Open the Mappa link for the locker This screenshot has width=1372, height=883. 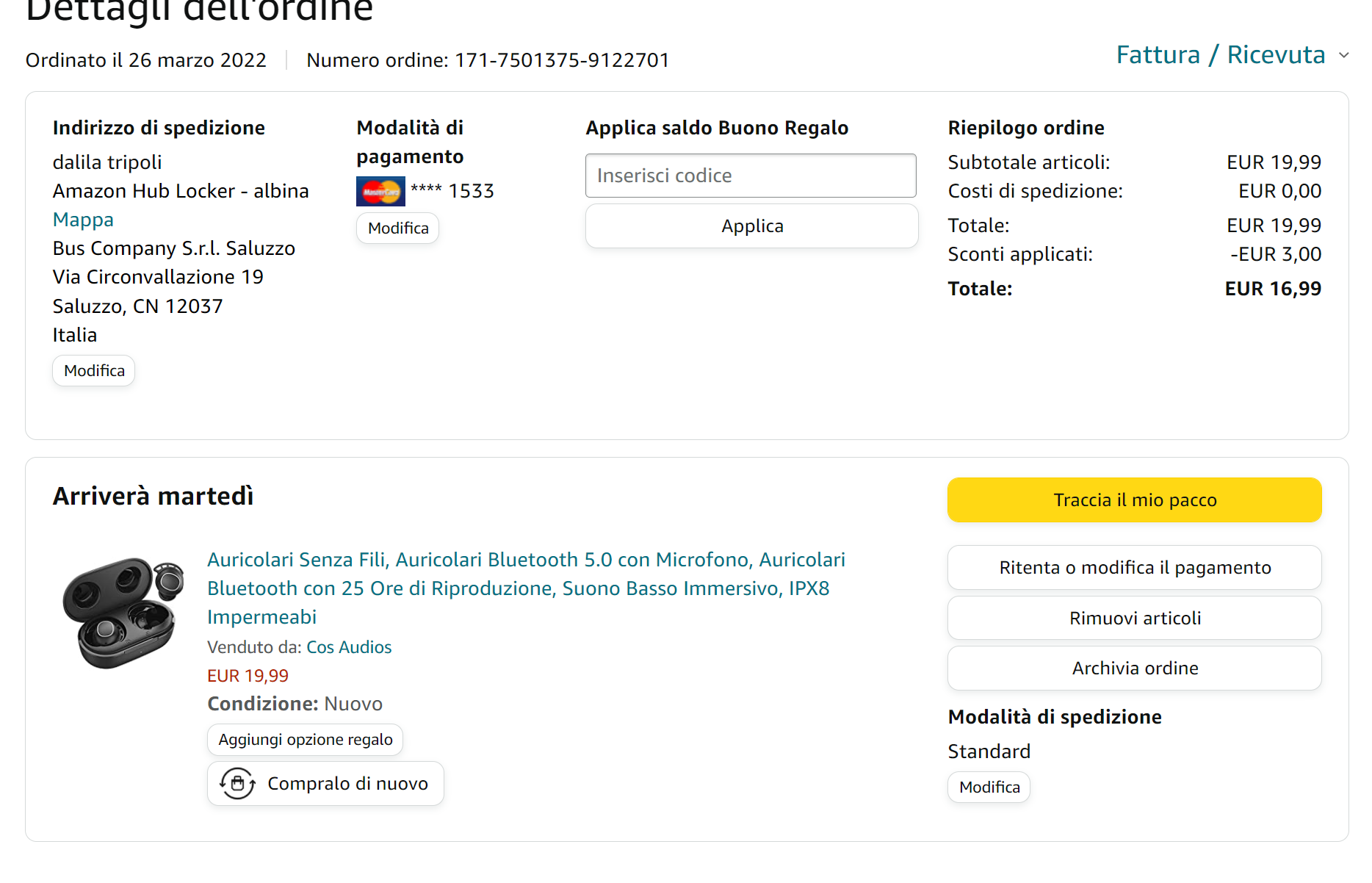coord(83,220)
